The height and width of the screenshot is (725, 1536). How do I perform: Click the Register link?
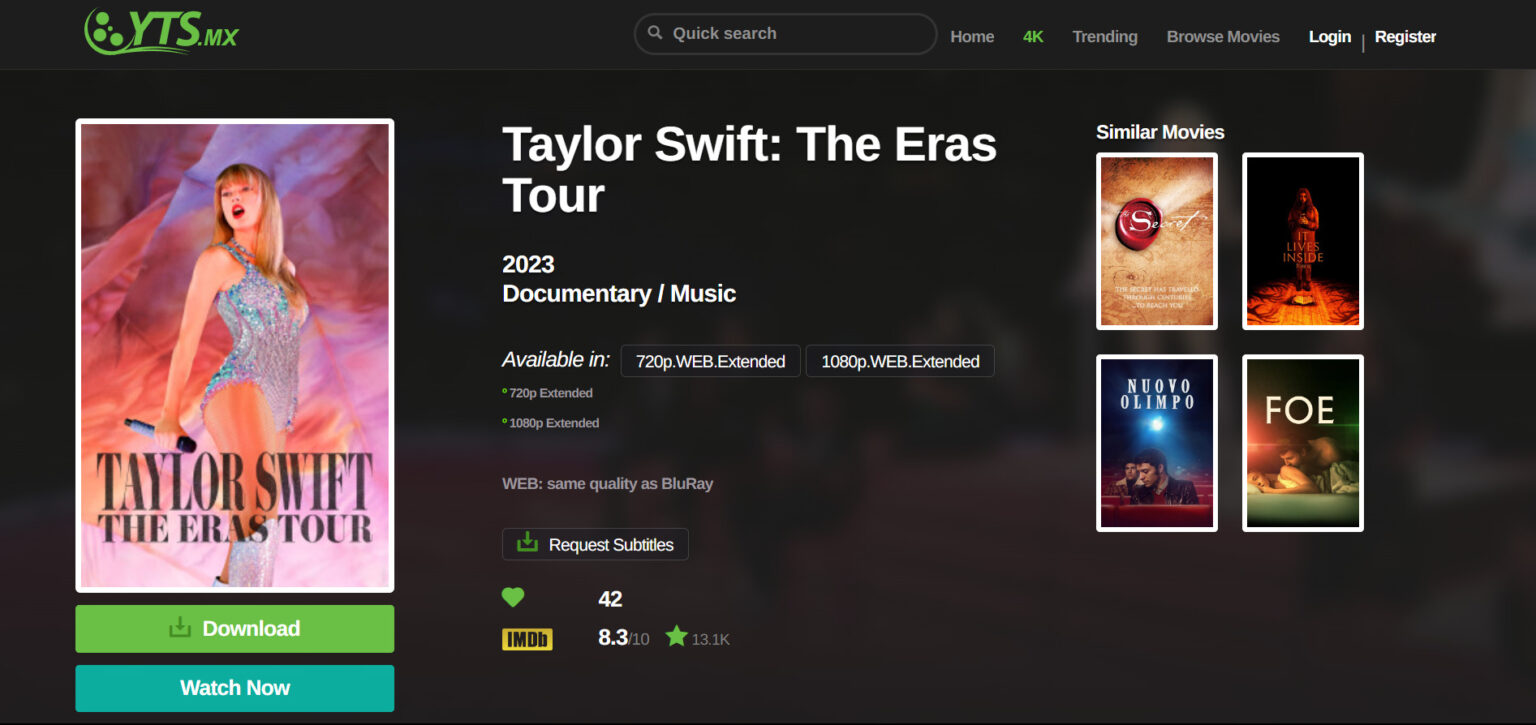1405,37
